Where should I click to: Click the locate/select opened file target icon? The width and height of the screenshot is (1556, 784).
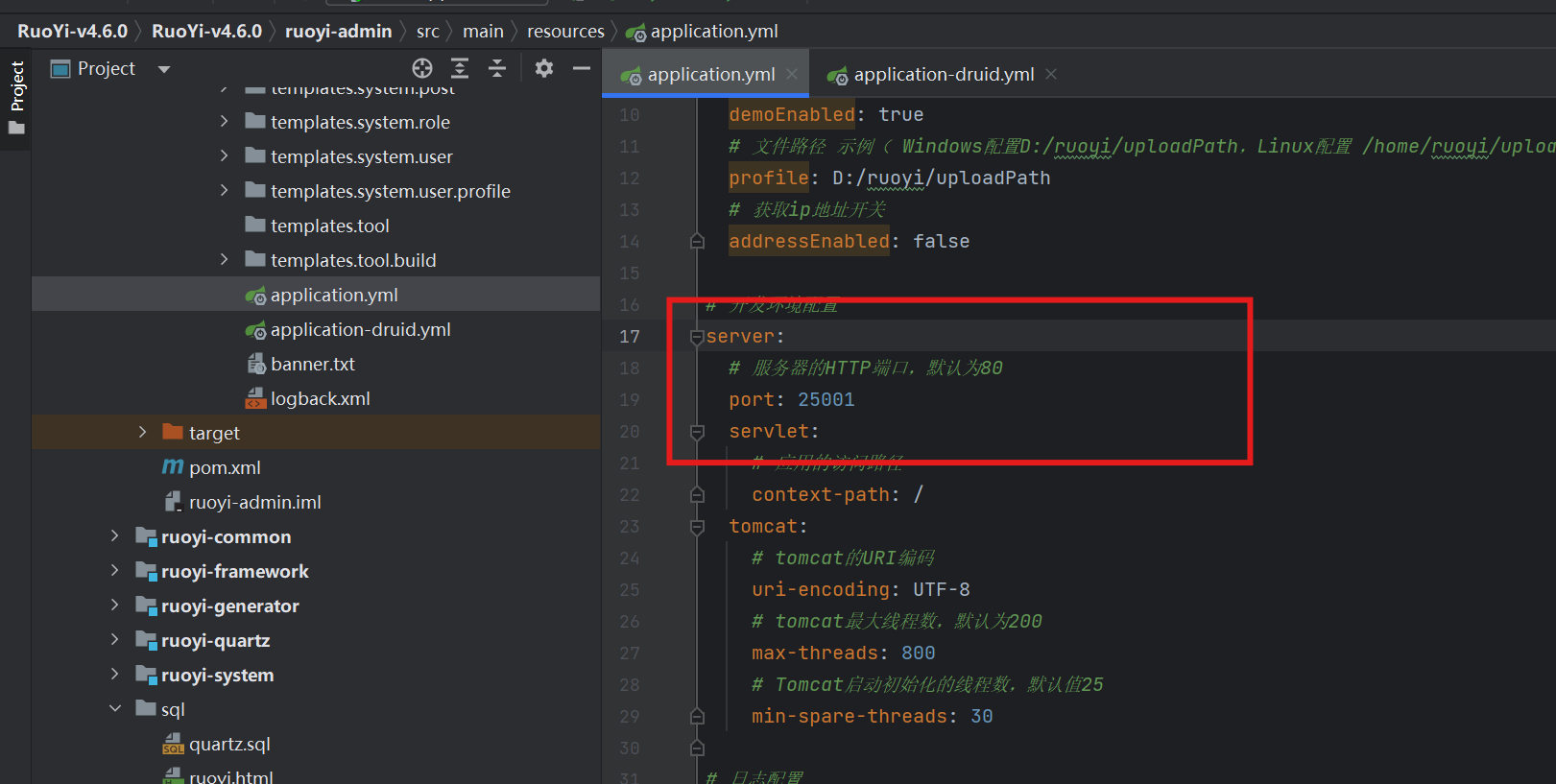[x=422, y=68]
